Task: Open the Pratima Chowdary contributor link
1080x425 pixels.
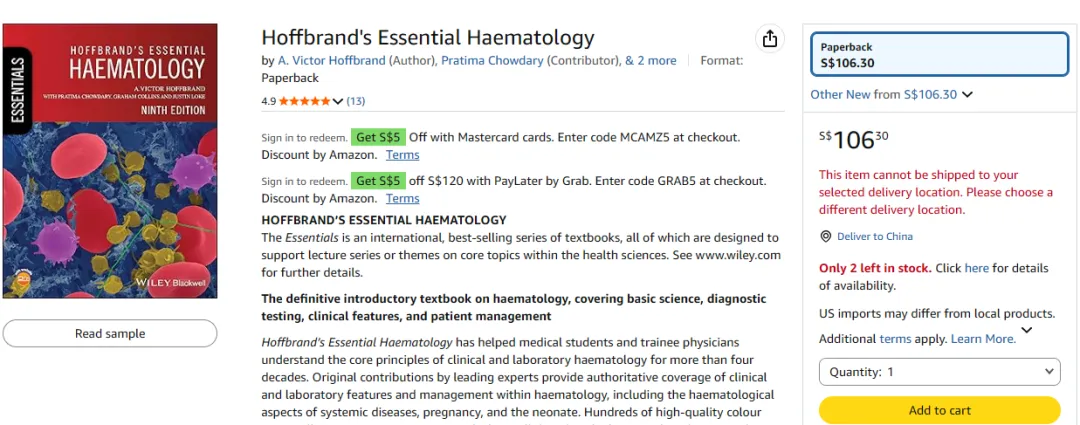Action: pos(492,61)
